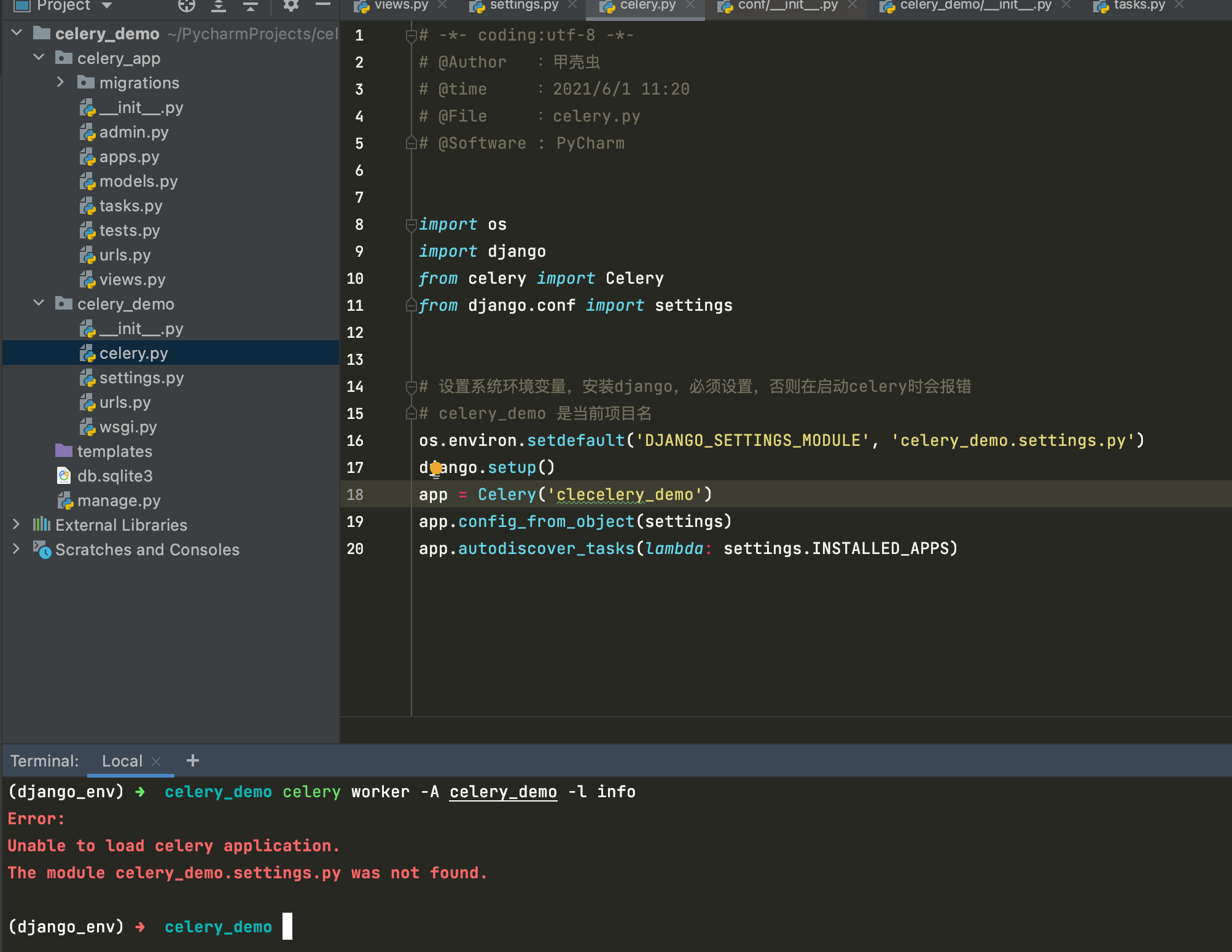Click the underlined celery_demo link in terminal
The image size is (1232, 952).
[x=503, y=792]
